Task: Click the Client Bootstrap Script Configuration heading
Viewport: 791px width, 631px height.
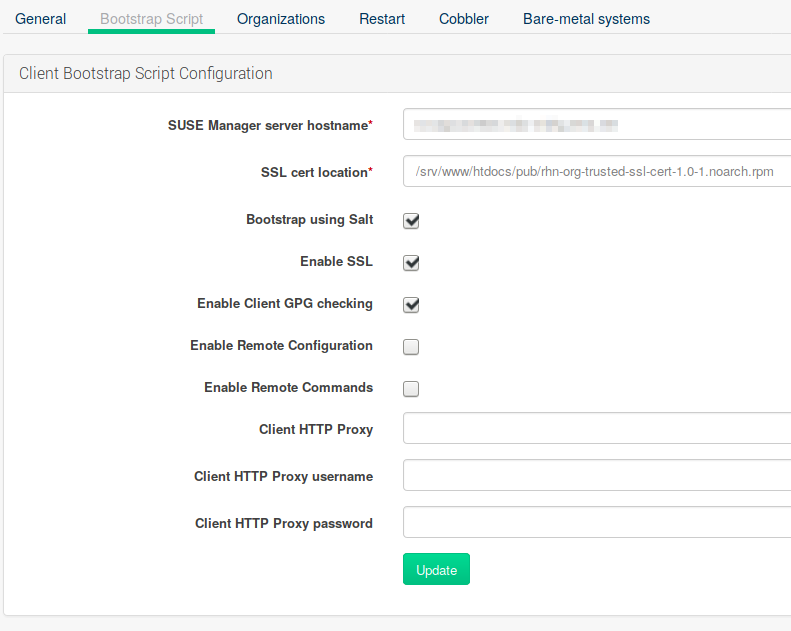Action: (146, 74)
